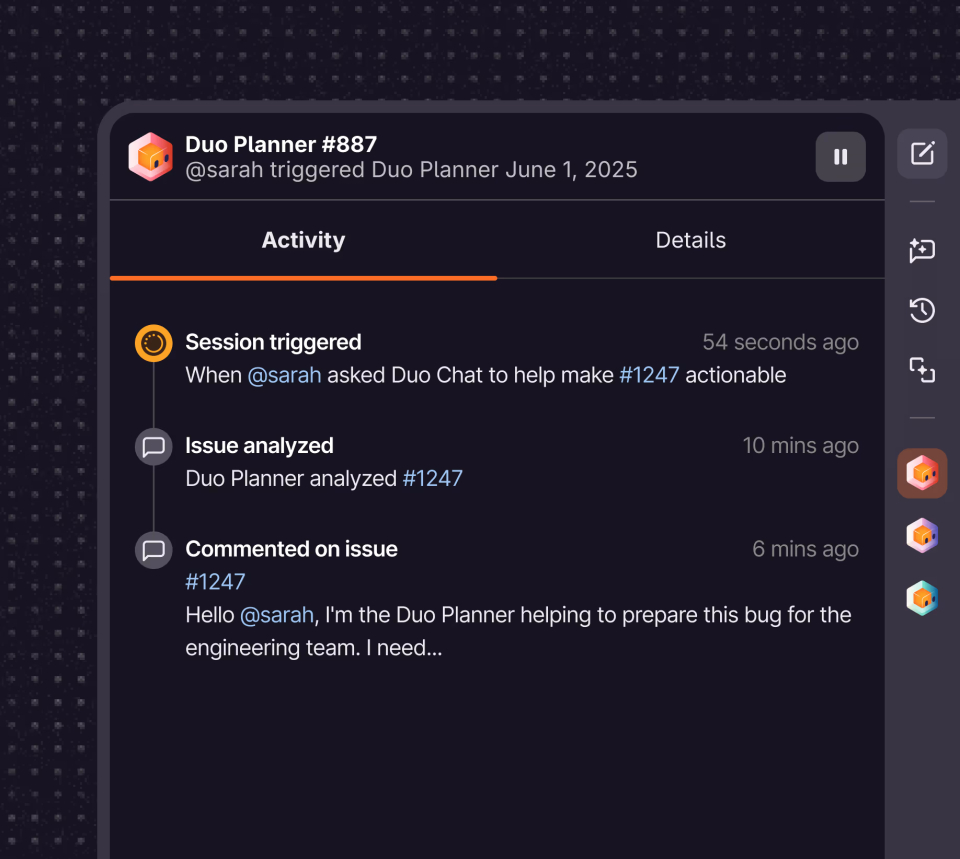The width and height of the screenshot is (960, 859).
Task: Click the Duo Planner avatar in header
Action: pos(151,157)
